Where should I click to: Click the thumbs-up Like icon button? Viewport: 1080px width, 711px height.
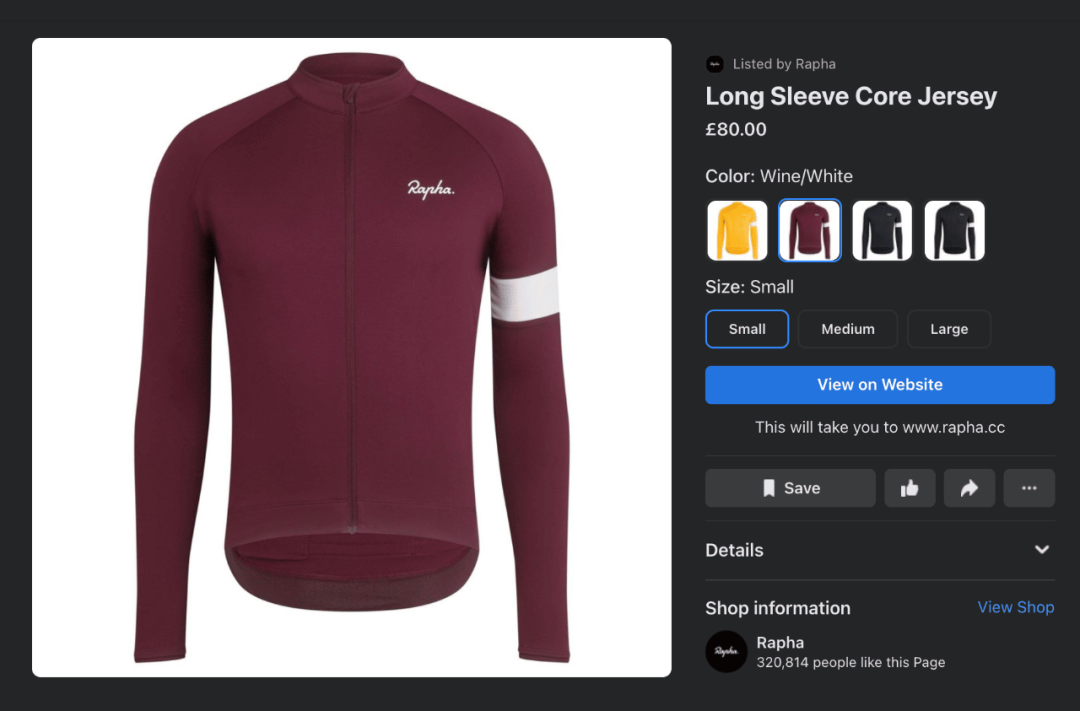coord(910,488)
